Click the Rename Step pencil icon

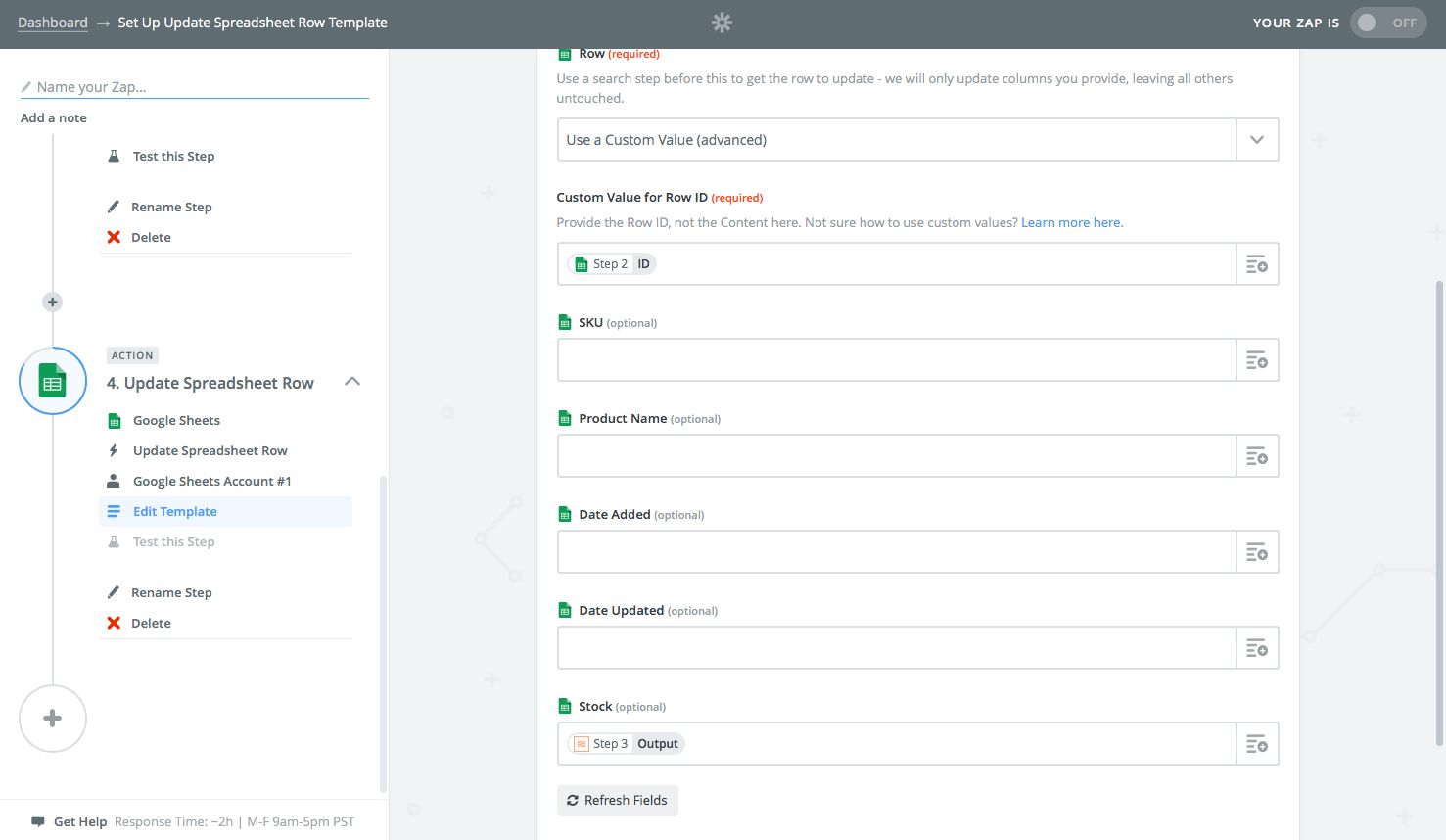pyautogui.click(x=114, y=592)
